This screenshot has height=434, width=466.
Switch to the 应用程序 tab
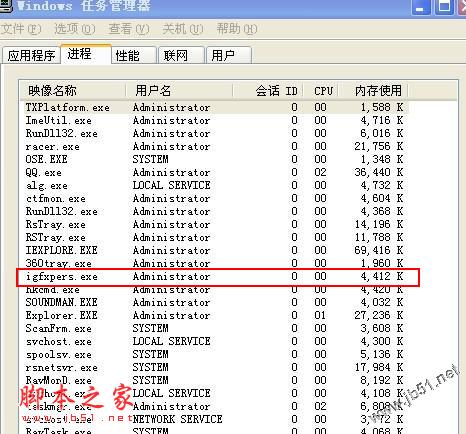(31, 55)
